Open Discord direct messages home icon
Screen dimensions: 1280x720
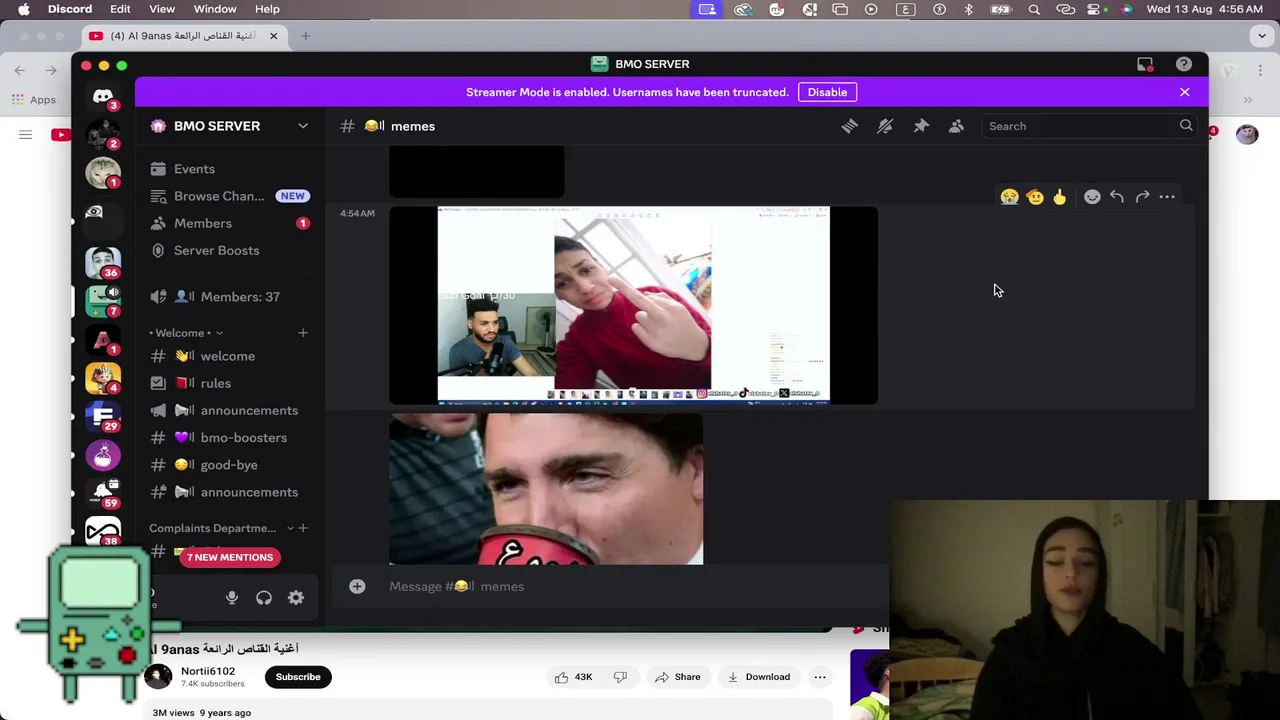coord(103,97)
